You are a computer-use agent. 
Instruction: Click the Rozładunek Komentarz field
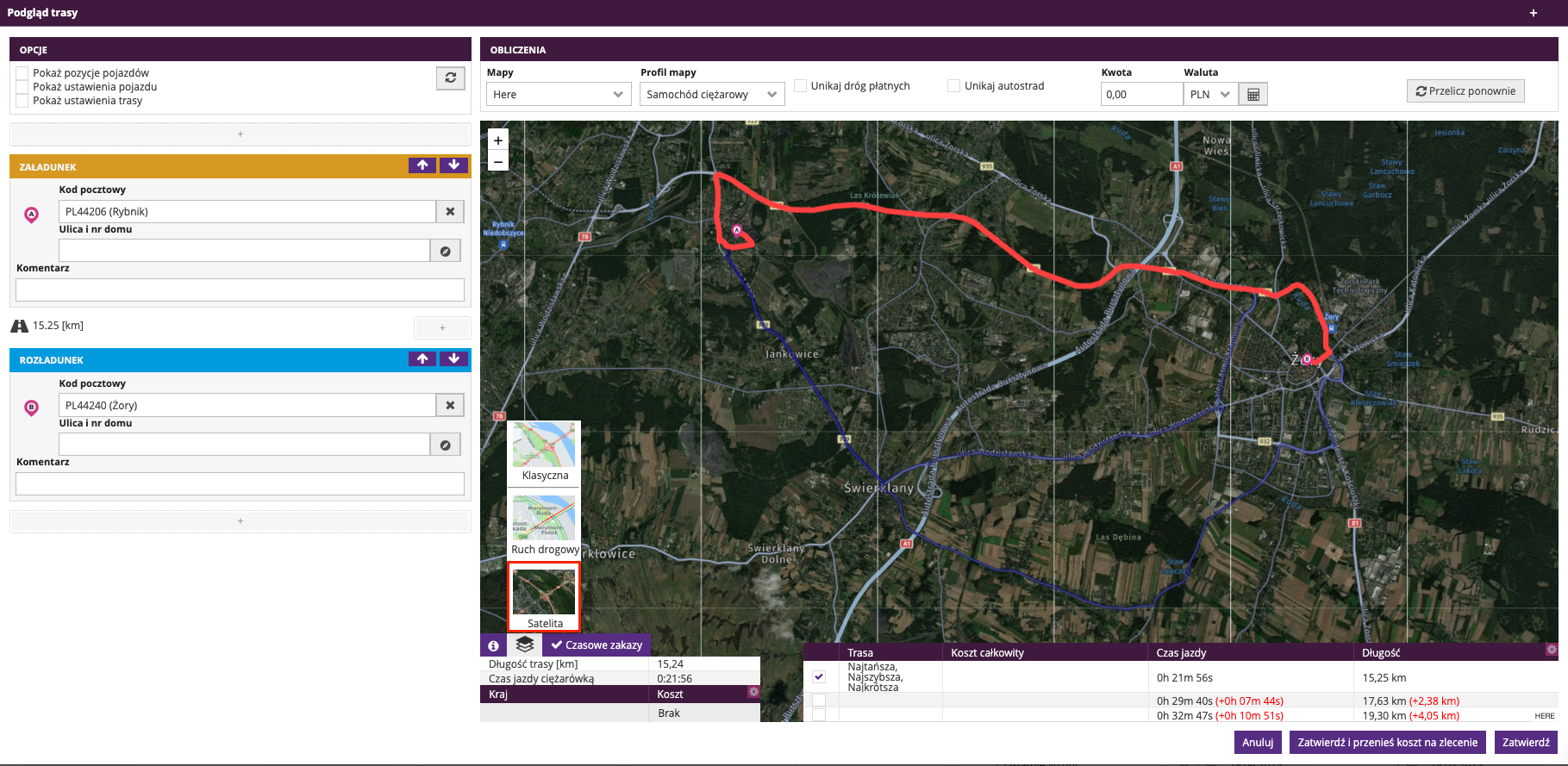pyautogui.click(x=240, y=483)
